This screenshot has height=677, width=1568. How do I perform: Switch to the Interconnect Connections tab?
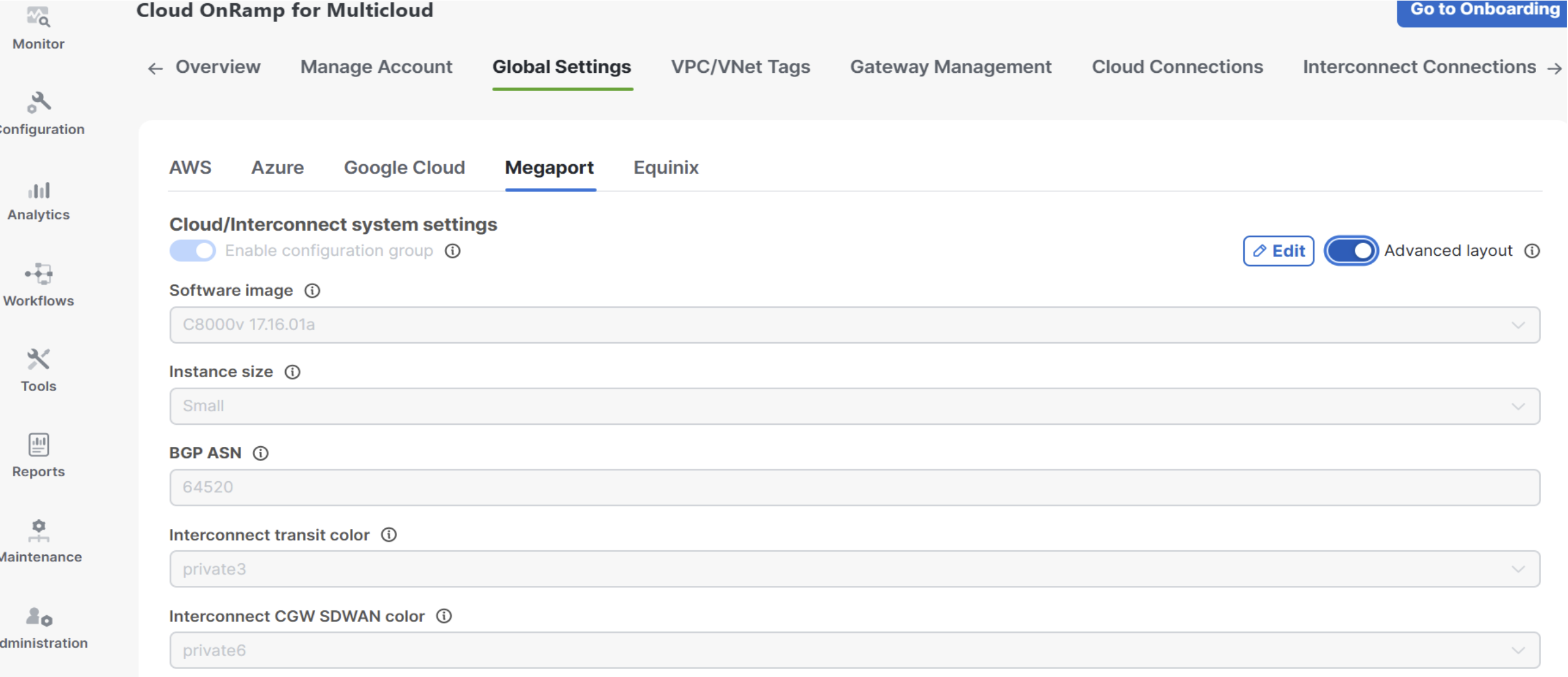(x=1419, y=67)
